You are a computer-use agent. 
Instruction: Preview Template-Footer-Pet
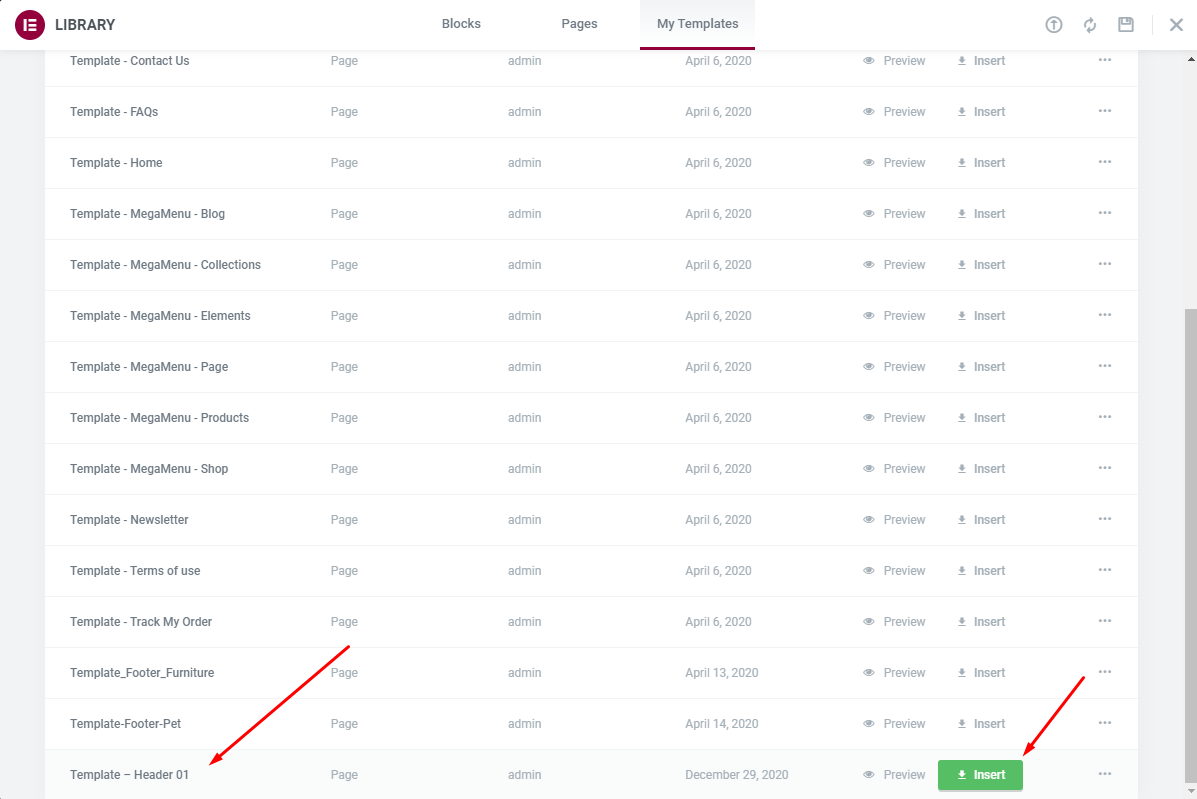(894, 723)
